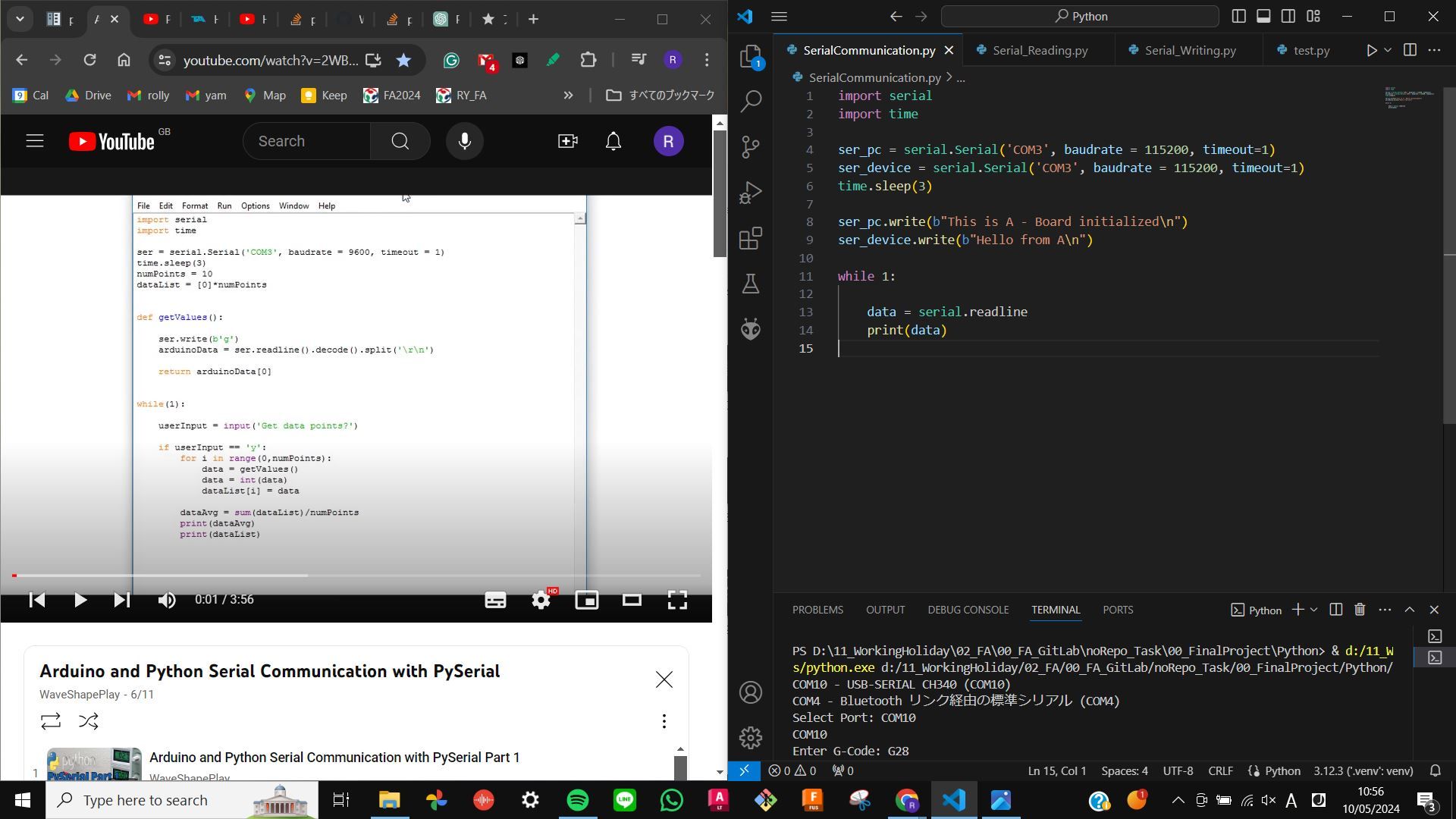
Task: Open PlatformIO alien icon in activity bar
Action: pos(751,328)
